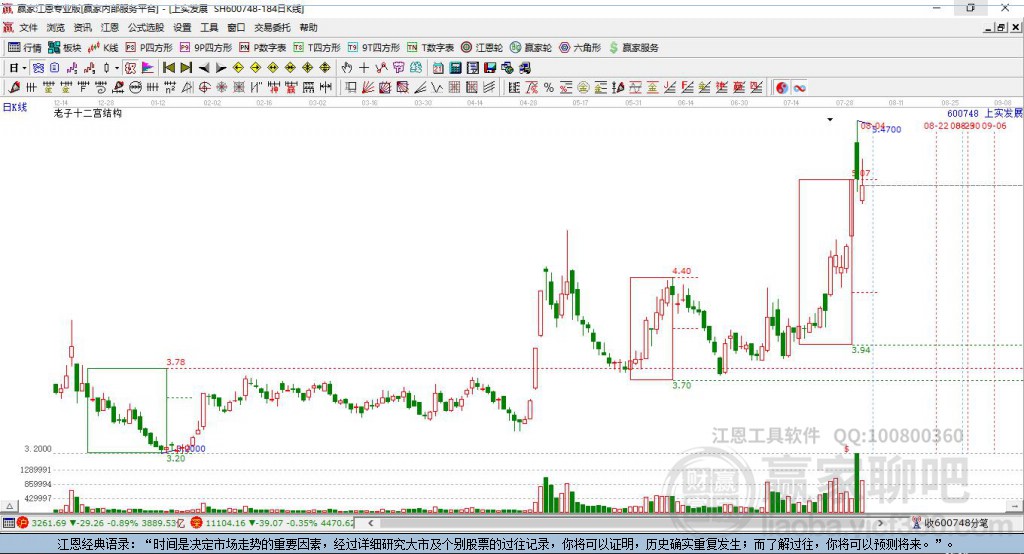Open the 帮助 menu

click(x=308, y=27)
